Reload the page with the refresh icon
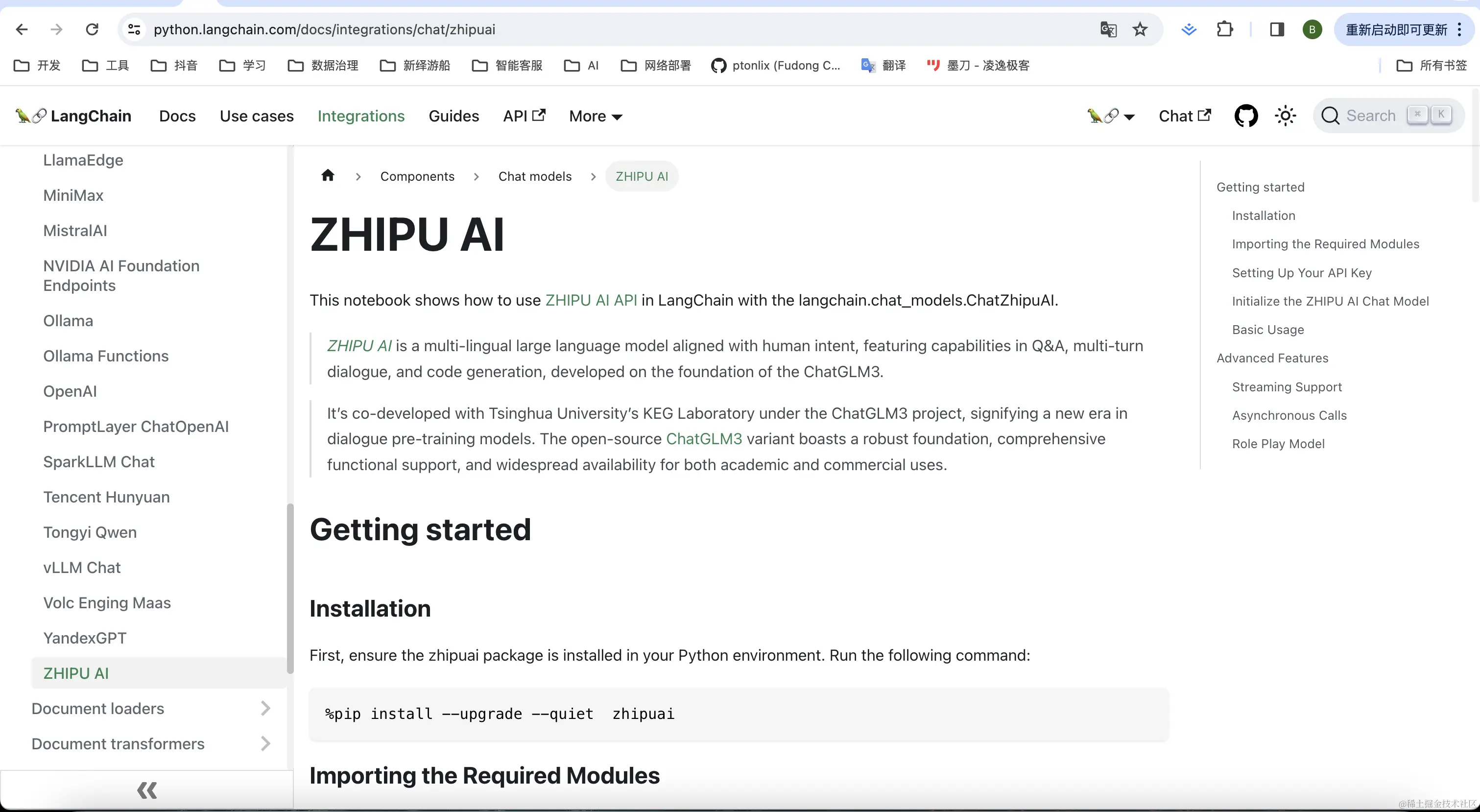This screenshot has height=812, width=1480. point(92,29)
